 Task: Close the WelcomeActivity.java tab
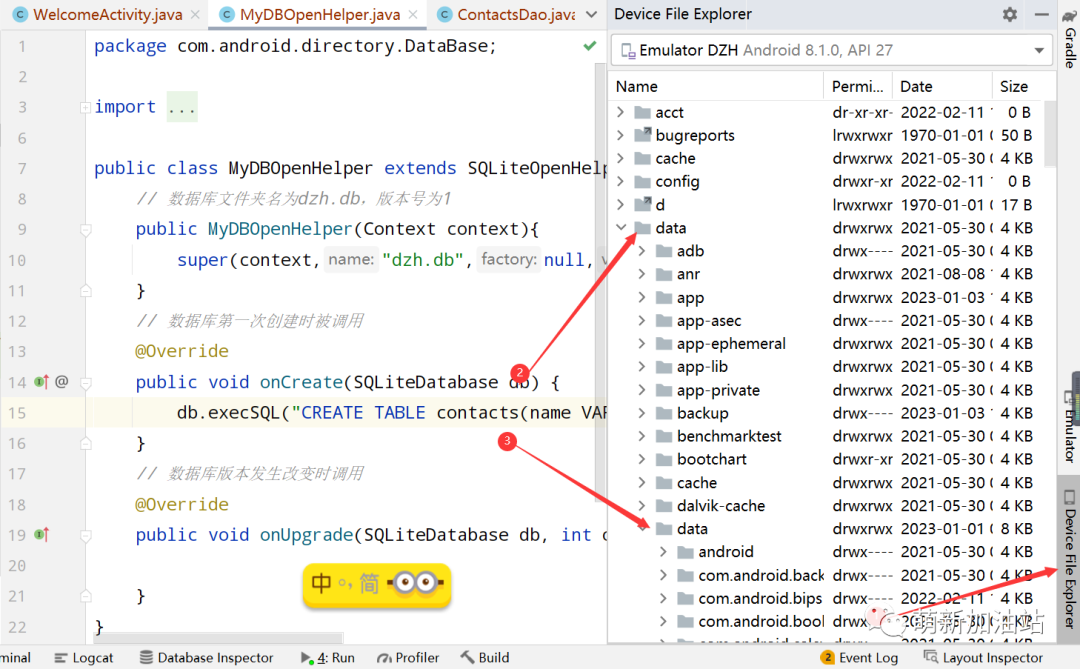196,14
